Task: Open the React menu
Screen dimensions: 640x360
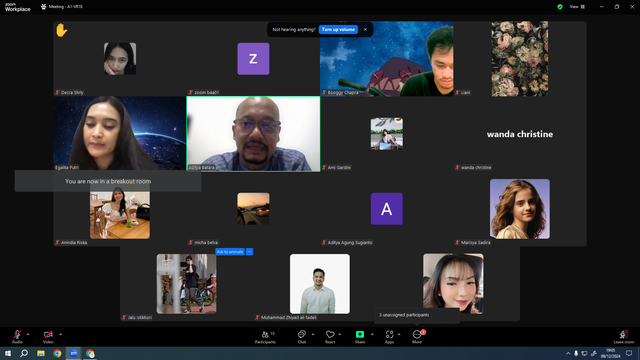Action: (330, 337)
